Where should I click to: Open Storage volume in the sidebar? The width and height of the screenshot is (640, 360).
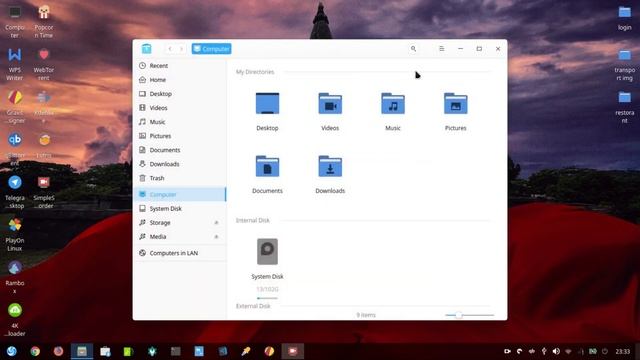click(180, 222)
